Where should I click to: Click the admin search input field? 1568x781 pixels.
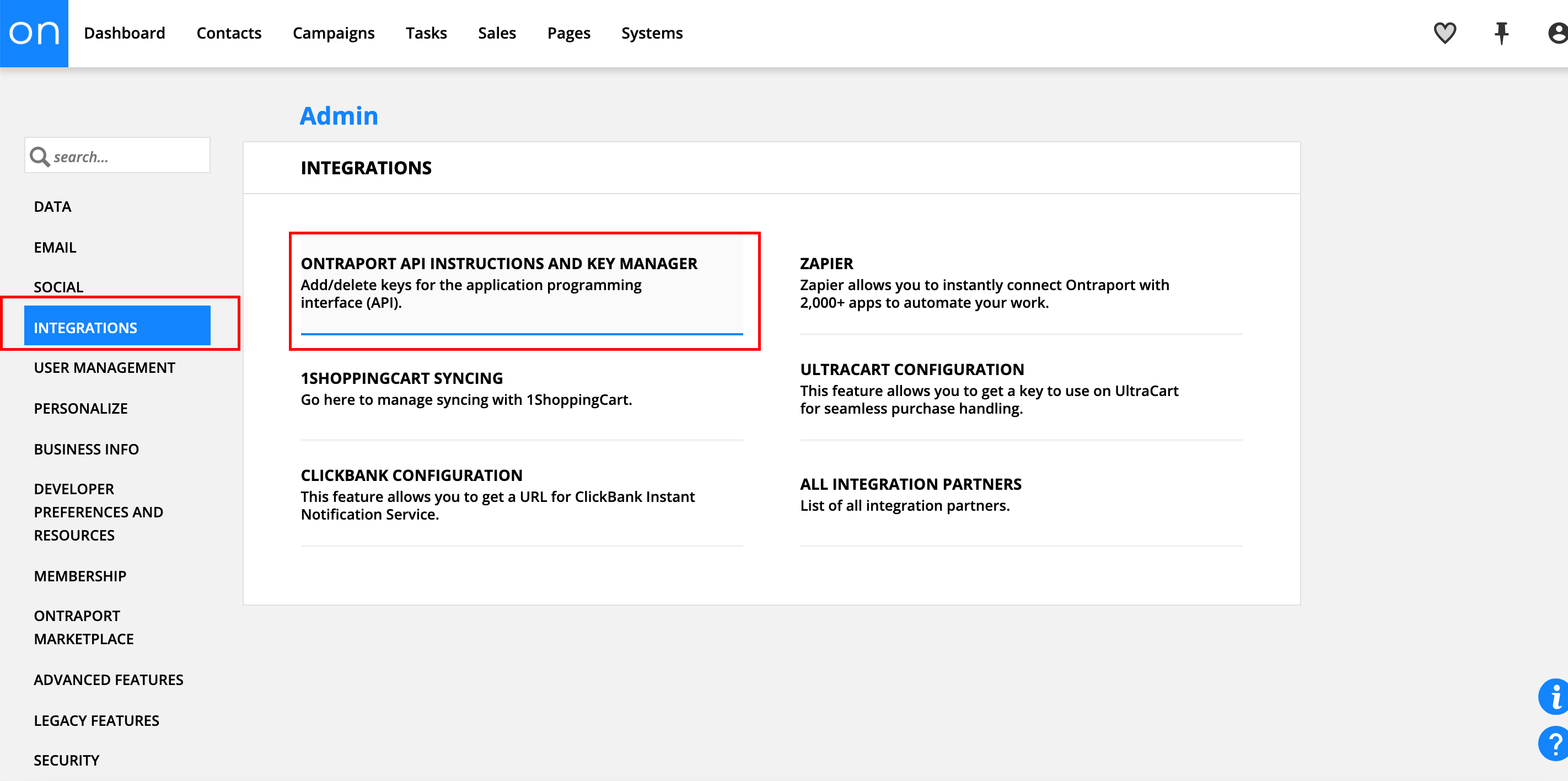[x=117, y=155]
